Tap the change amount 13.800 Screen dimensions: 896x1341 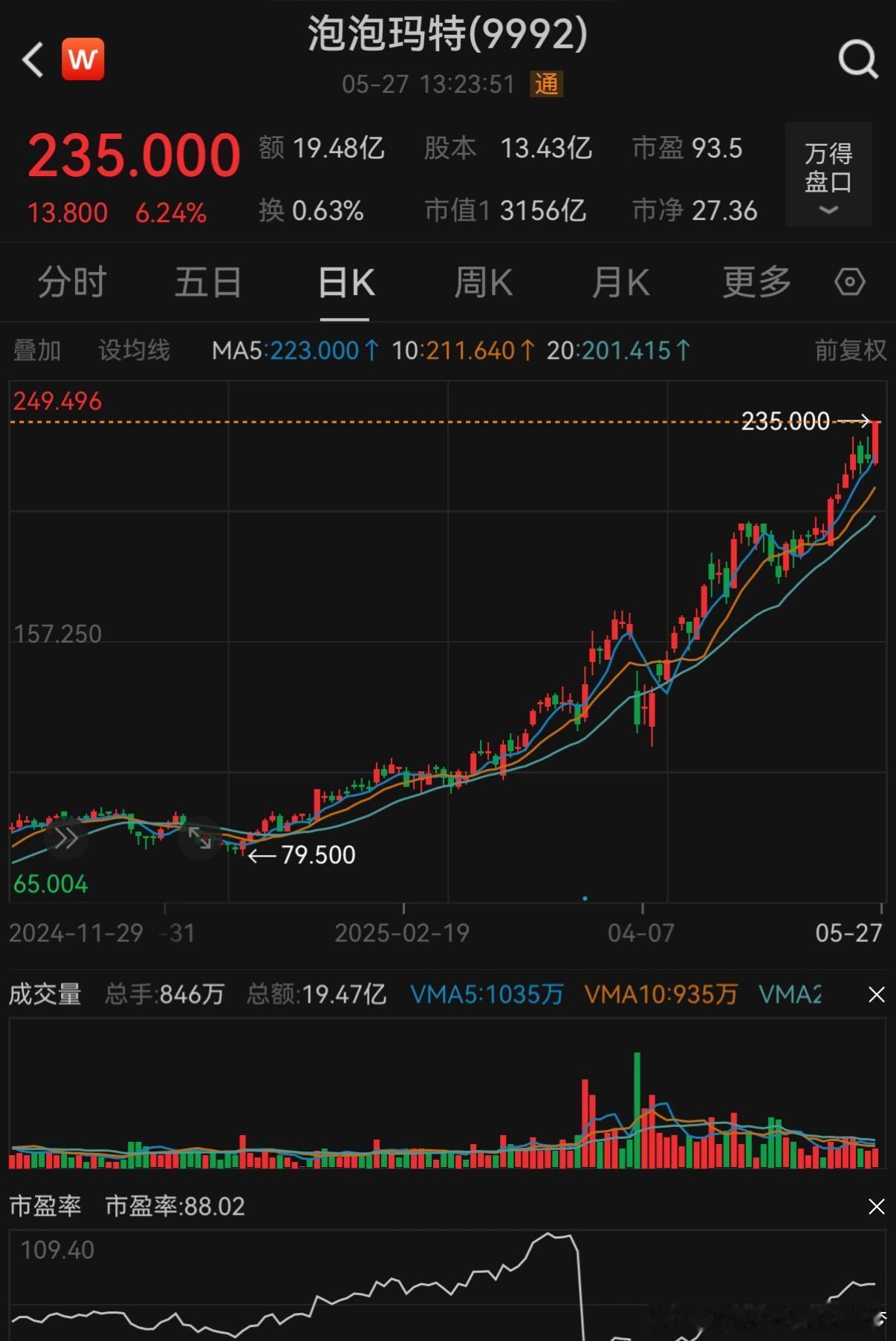(68, 213)
